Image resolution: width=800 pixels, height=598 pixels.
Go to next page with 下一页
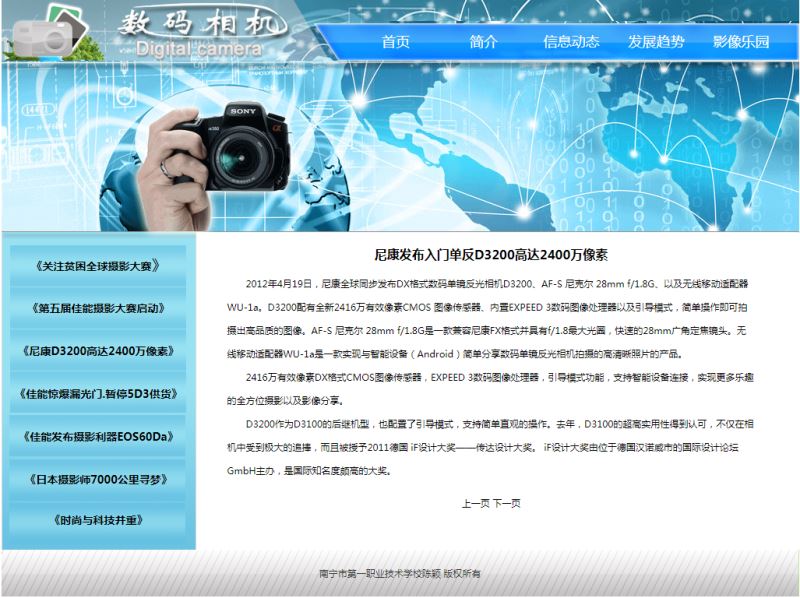[x=507, y=503]
